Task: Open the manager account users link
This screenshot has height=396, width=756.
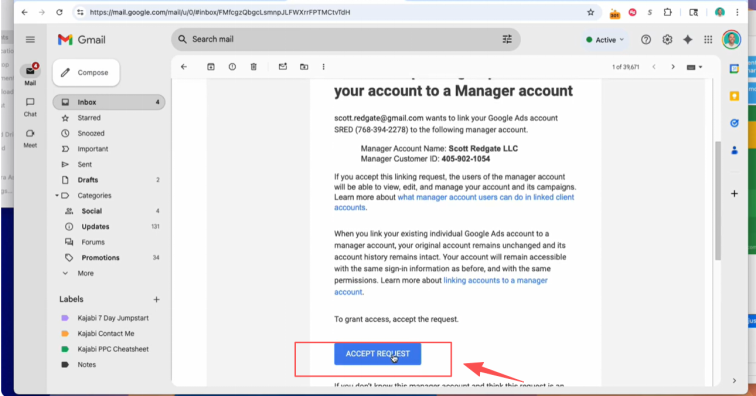Action: tap(486, 197)
